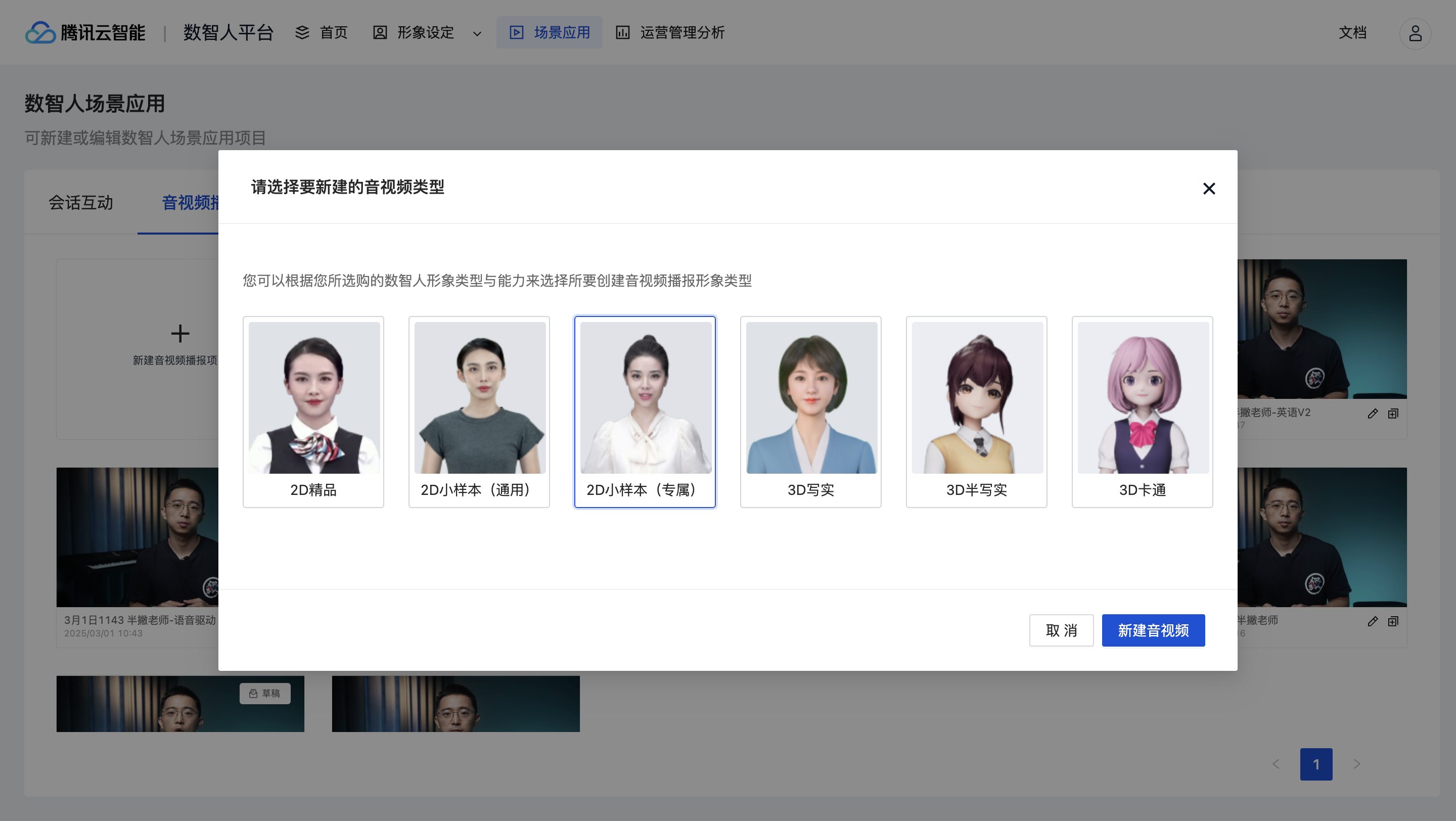Go to the next page arrow

(x=1356, y=764)
